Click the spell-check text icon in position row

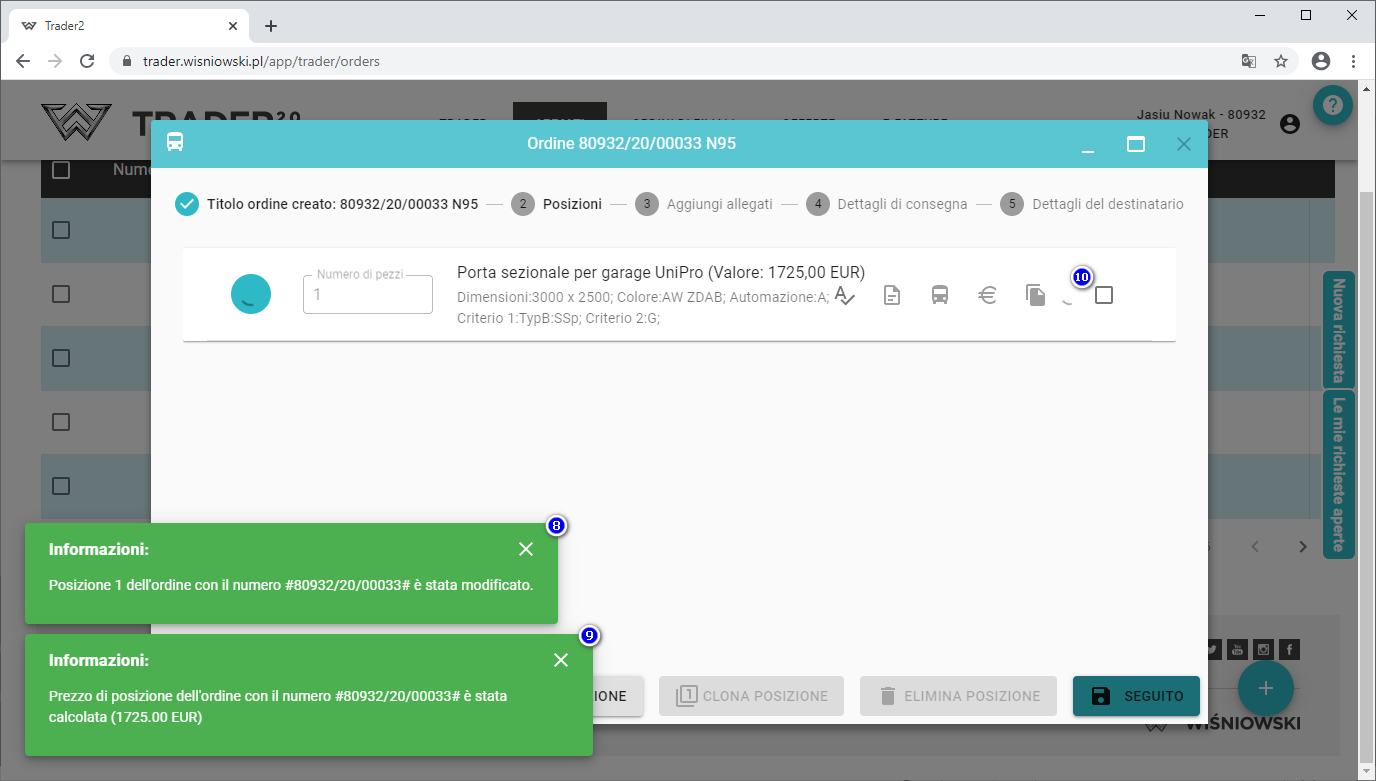[x=845, y=295]
